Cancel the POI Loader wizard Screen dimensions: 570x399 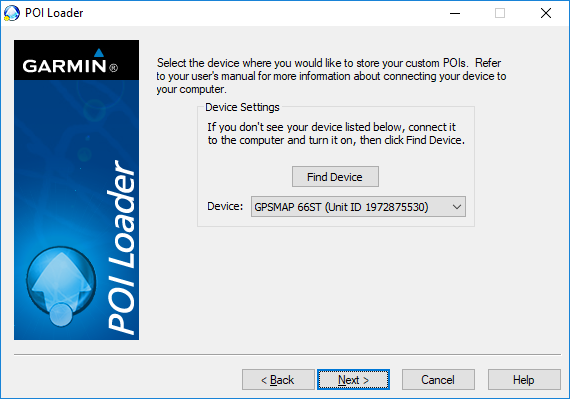point(438,380)
